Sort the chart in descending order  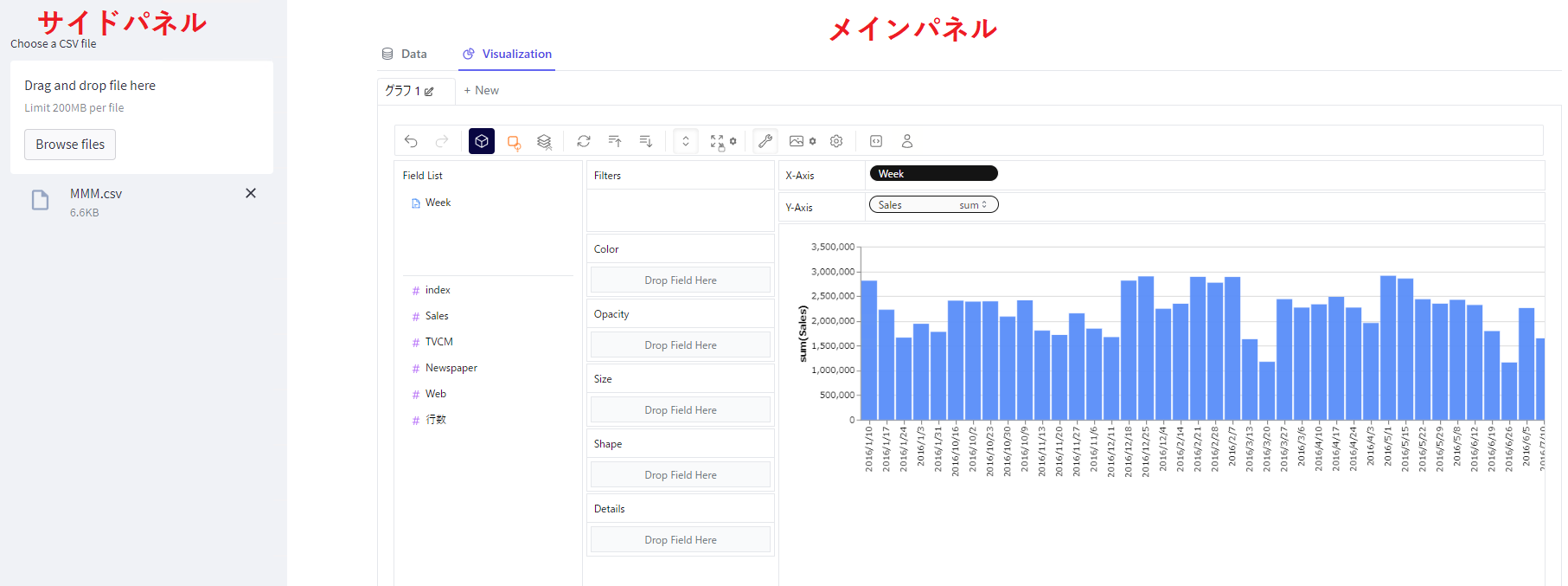point(646,141)
